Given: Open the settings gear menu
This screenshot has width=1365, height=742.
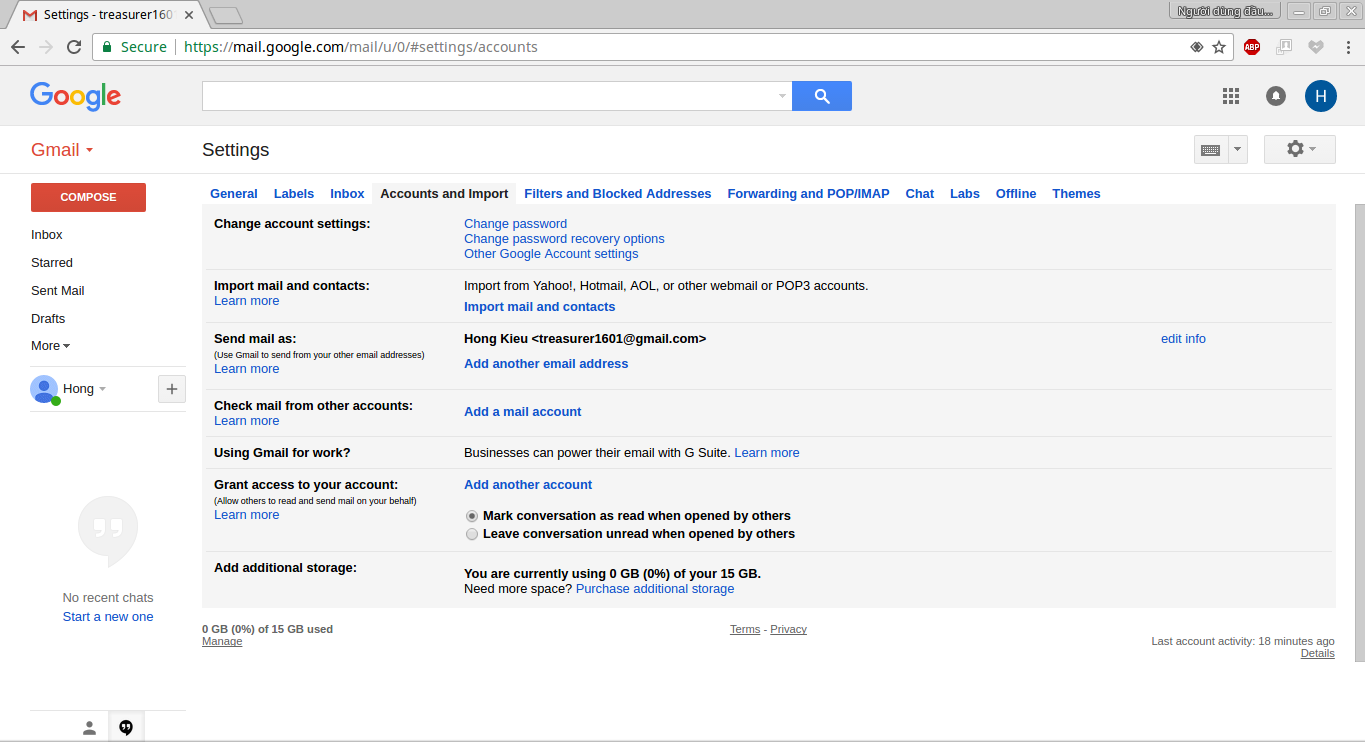Looking at the screenshot, I should coord(1300,149).
